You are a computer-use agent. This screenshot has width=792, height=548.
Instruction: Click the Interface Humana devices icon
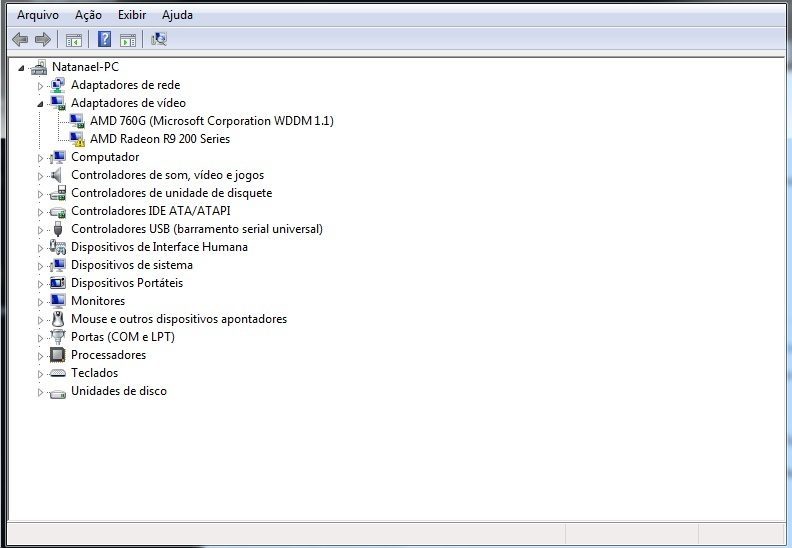[x=58, y=247]
